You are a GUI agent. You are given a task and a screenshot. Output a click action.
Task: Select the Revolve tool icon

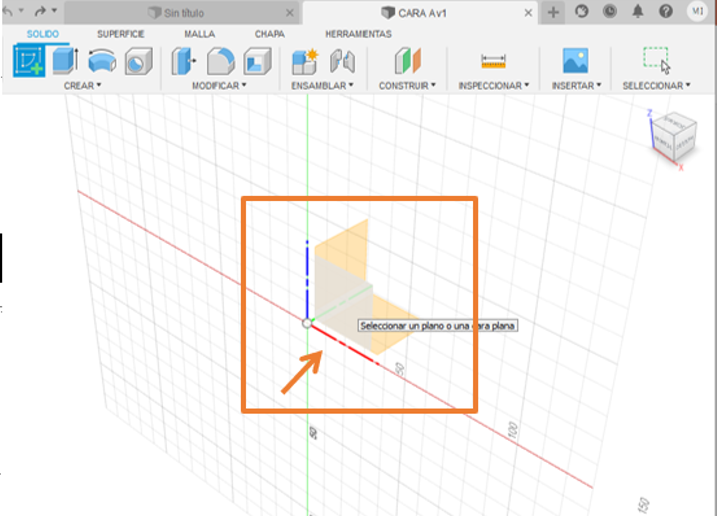[102, 61]
